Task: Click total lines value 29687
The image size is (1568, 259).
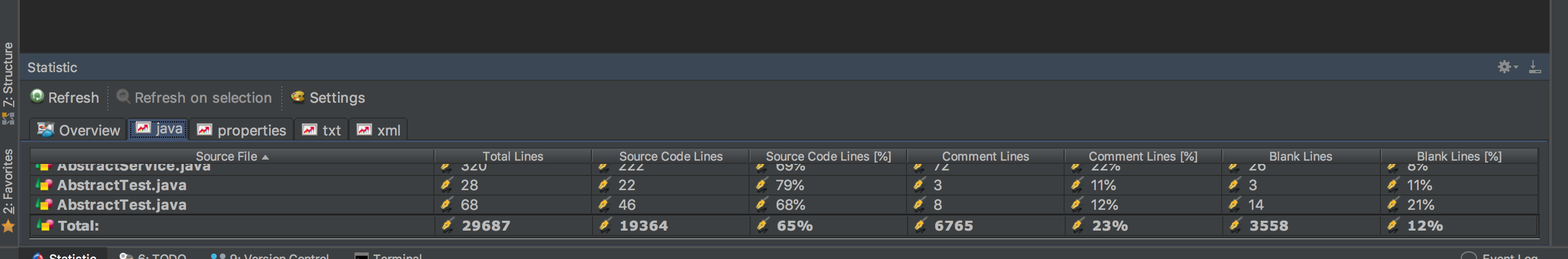Action: (486, 226)
